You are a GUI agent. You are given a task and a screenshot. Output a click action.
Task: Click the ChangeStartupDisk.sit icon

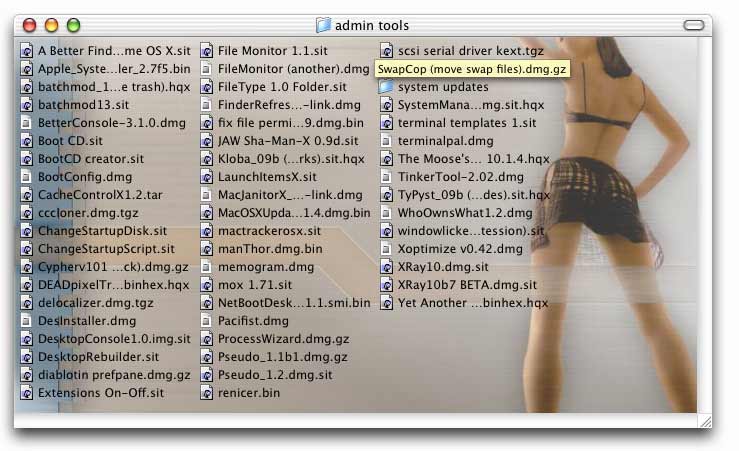point(27,230)
